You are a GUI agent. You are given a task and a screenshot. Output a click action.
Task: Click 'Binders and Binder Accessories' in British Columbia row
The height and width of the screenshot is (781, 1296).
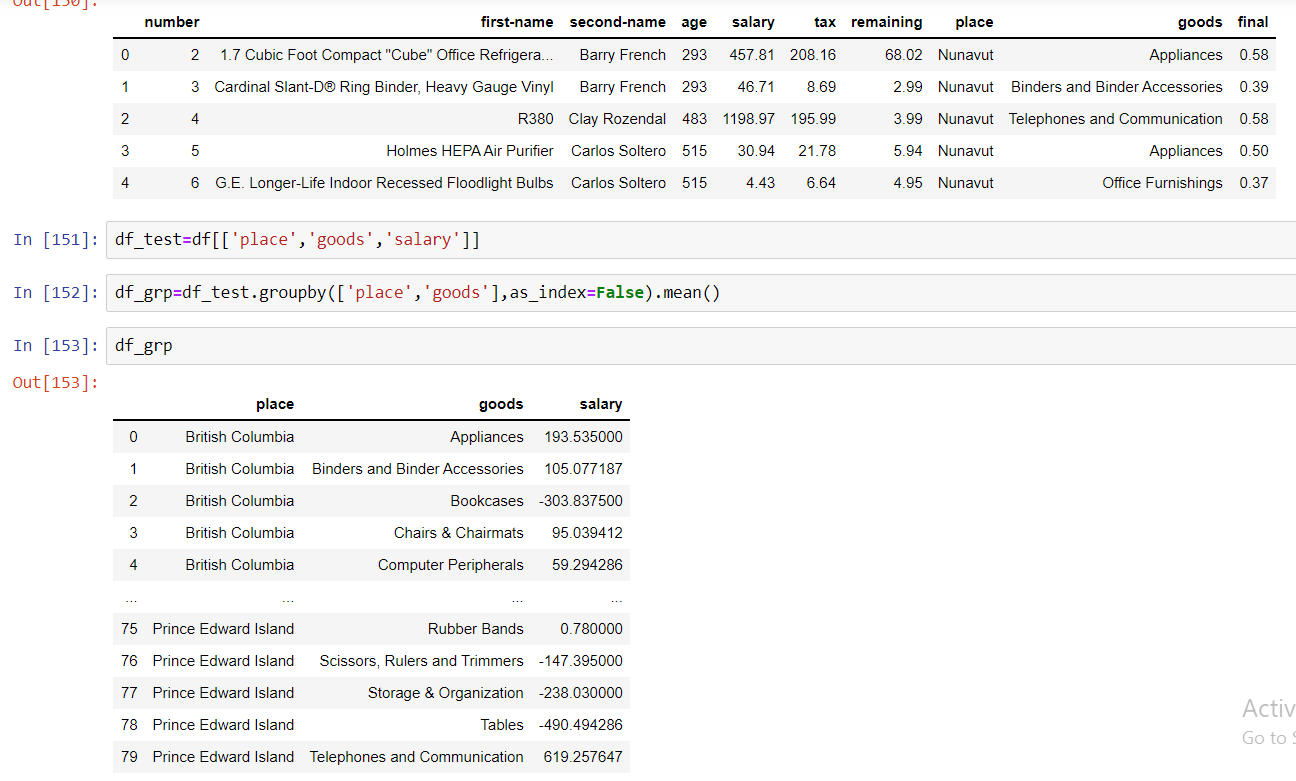coord(418,469)
